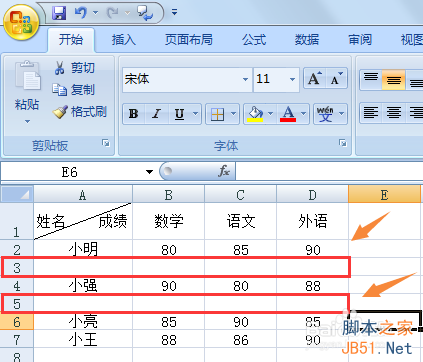Switch to the 页面布局 tab

pos(189,40)
